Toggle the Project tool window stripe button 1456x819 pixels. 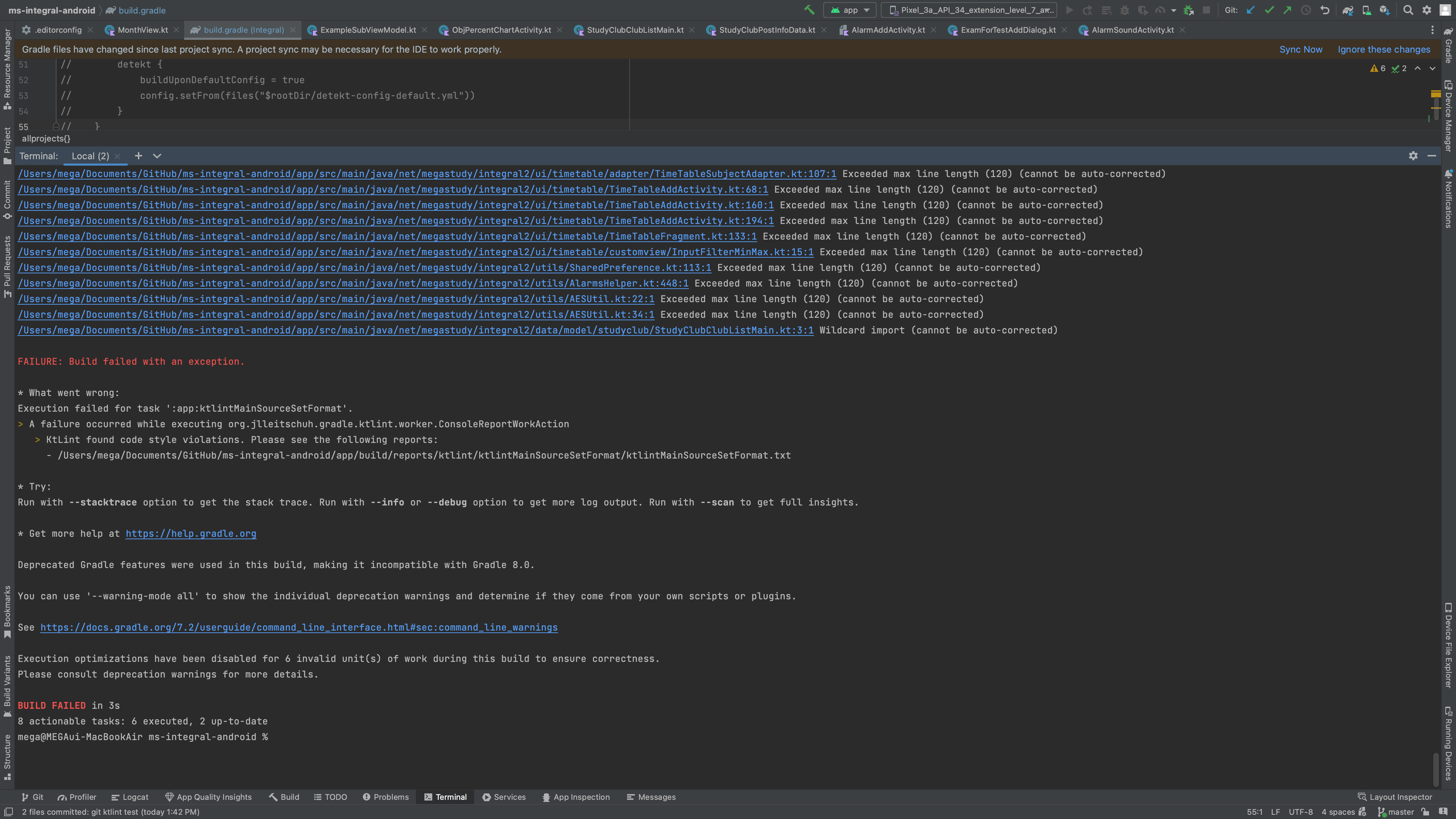point(7,146)
